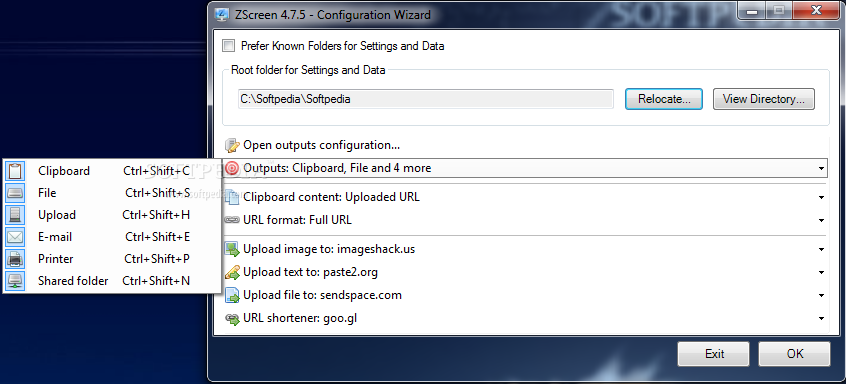This screenshot has width=846, height=384.
Task: Select Upload Ctrl+Shift+H menu entry
Action: pyautogui.click(x=112, y=215)
